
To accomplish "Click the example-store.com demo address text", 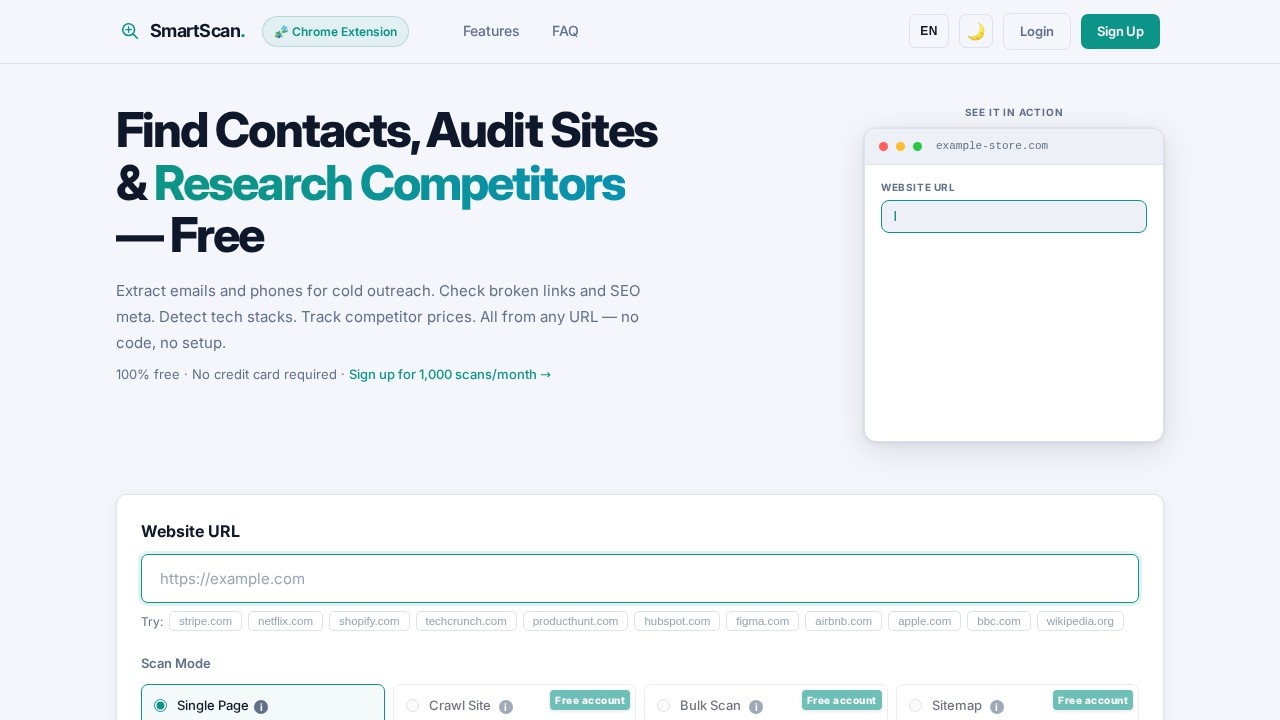I will click(x=992, y=146).
